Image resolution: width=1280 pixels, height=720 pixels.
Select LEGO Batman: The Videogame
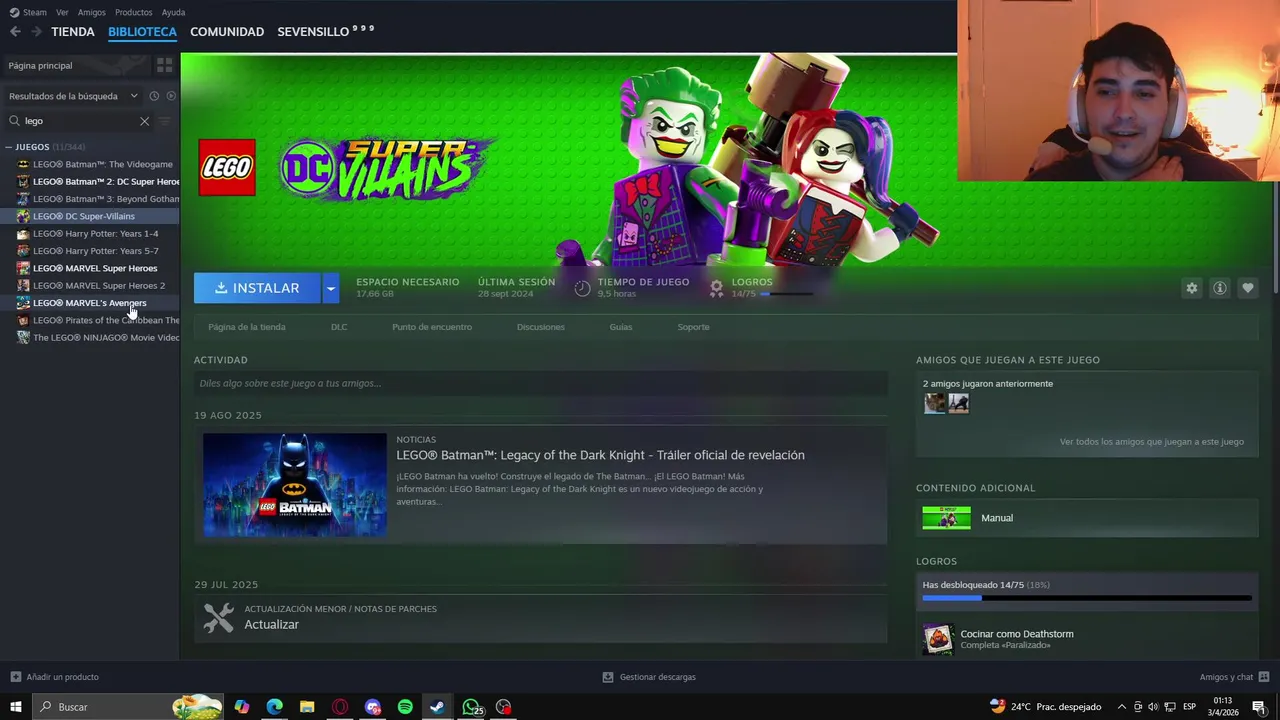102,164
